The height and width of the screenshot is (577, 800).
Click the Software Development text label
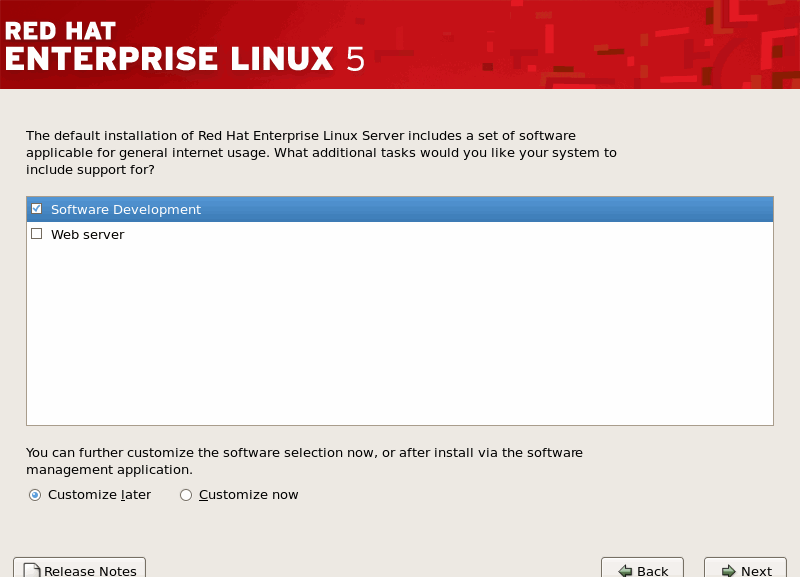coord(126,209)
